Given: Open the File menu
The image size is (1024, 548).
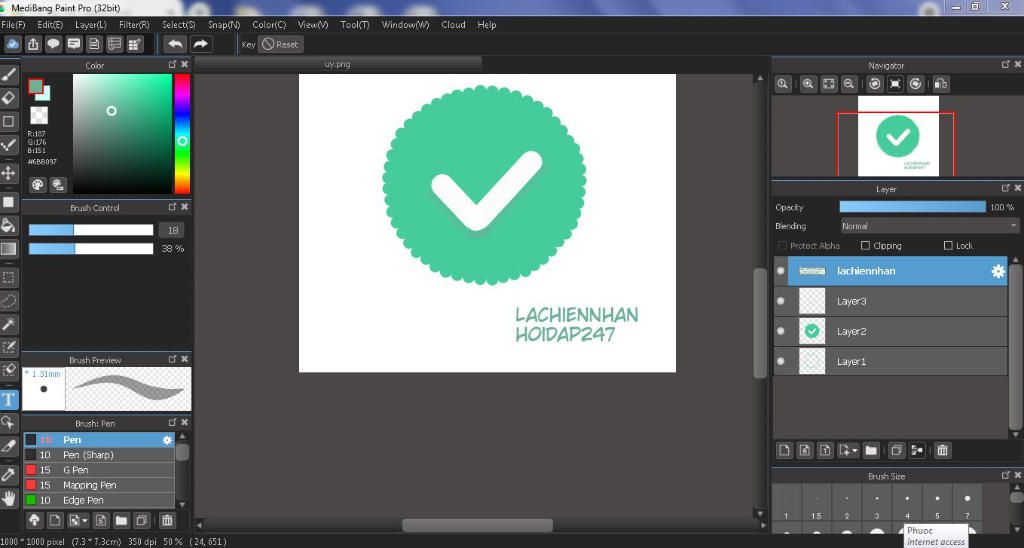Looking at the screenshot, I should [13, 25].
